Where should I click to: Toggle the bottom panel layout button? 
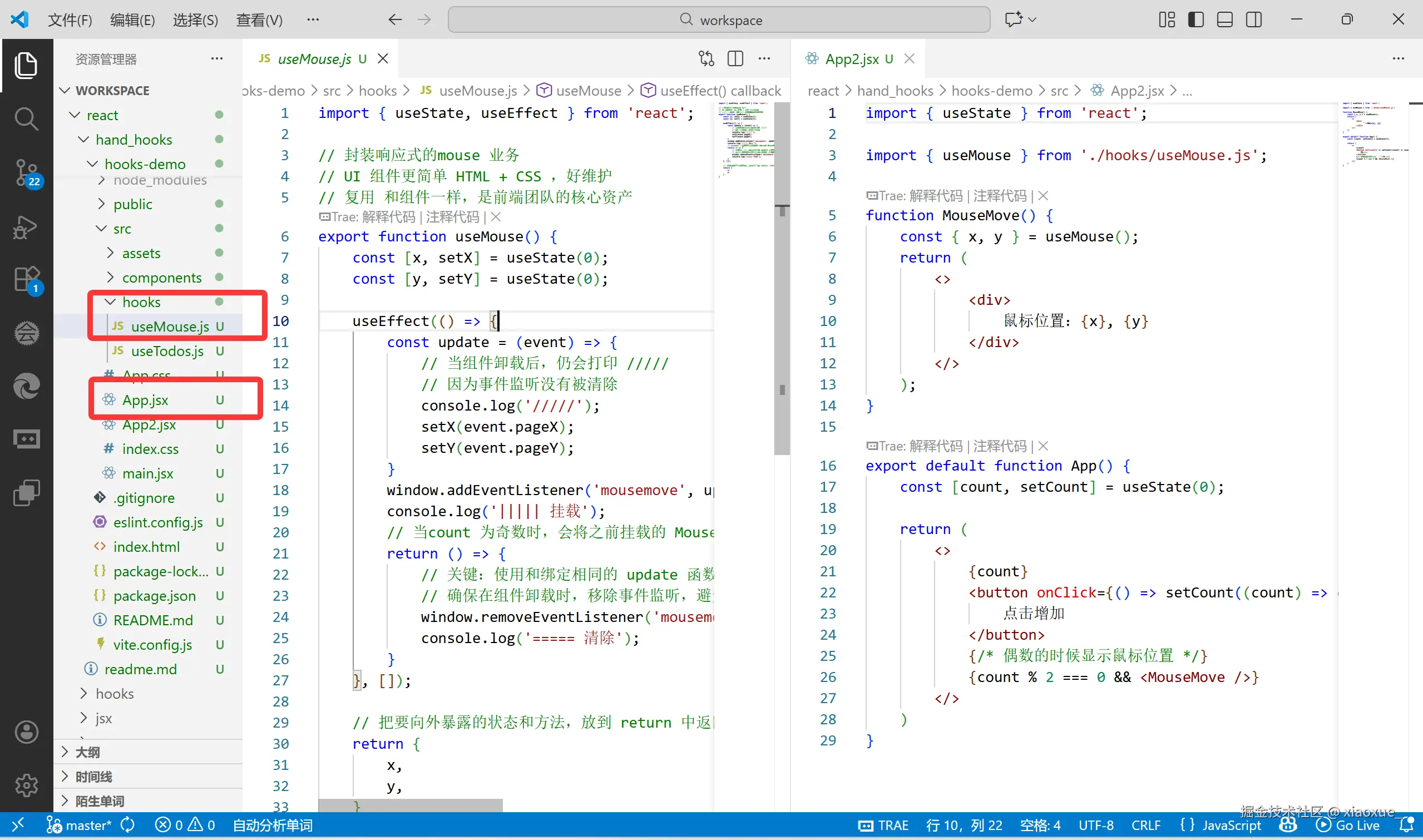[x=1225, y=20]
